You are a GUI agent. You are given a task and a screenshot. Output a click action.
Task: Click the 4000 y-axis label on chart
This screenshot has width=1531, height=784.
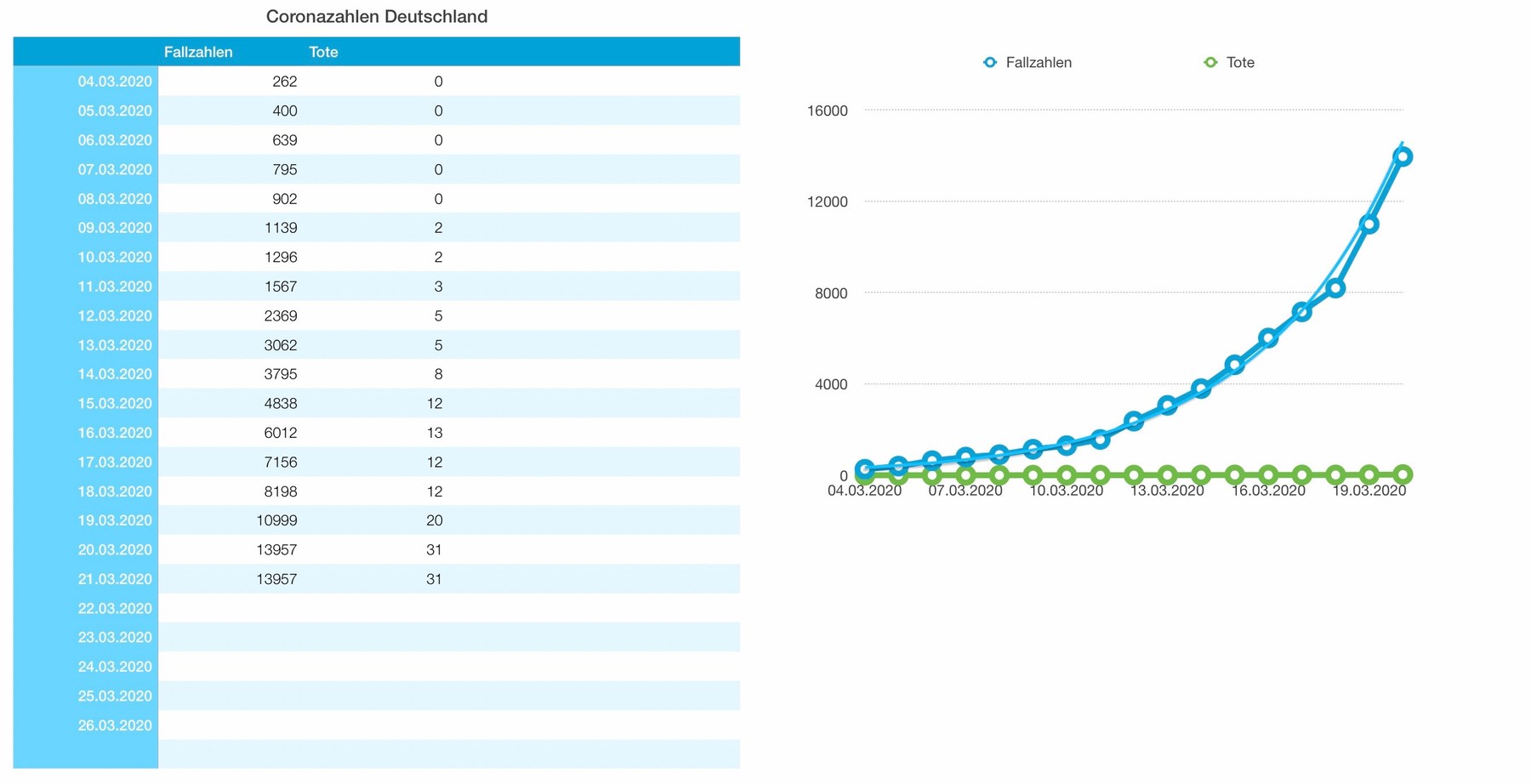(x=831, y=384)
